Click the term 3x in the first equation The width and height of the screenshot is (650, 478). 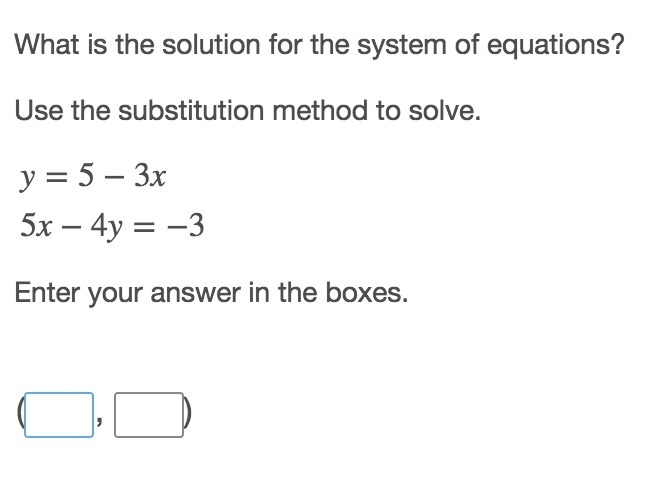pos(150,176)
